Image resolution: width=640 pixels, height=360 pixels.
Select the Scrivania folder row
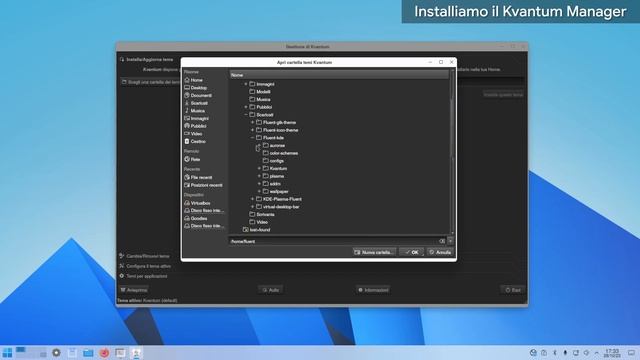(x=262, y=214)
